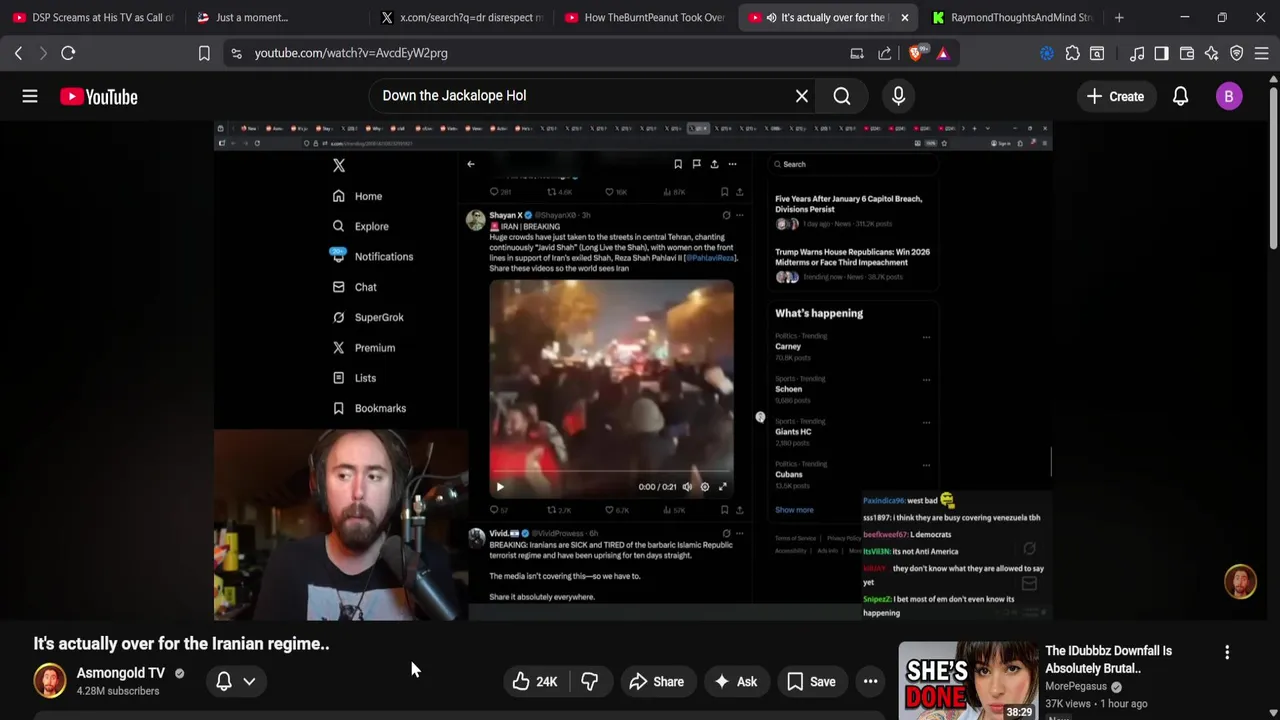Open the YouTube guide hamburger menu

click(x=30, y=96)
